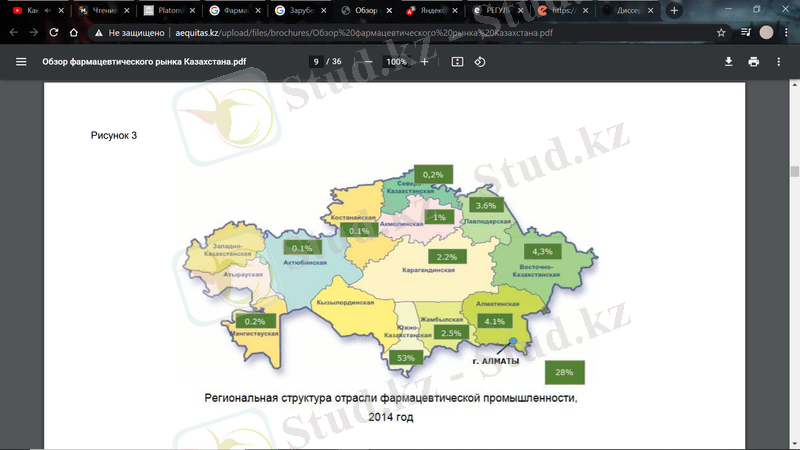Click the 3.6% label on map
800x450 pixels.
(486, 206)
